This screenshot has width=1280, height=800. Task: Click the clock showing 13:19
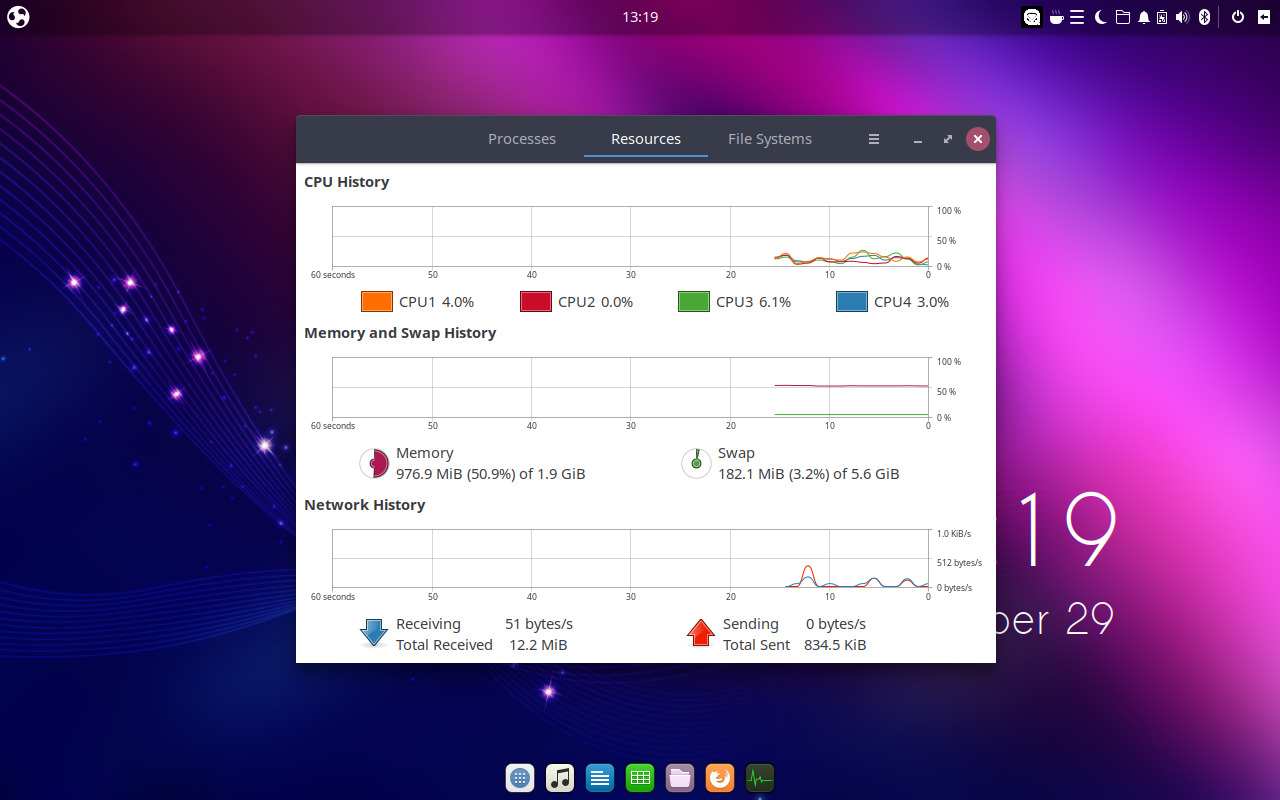click(x=639, y=16)
